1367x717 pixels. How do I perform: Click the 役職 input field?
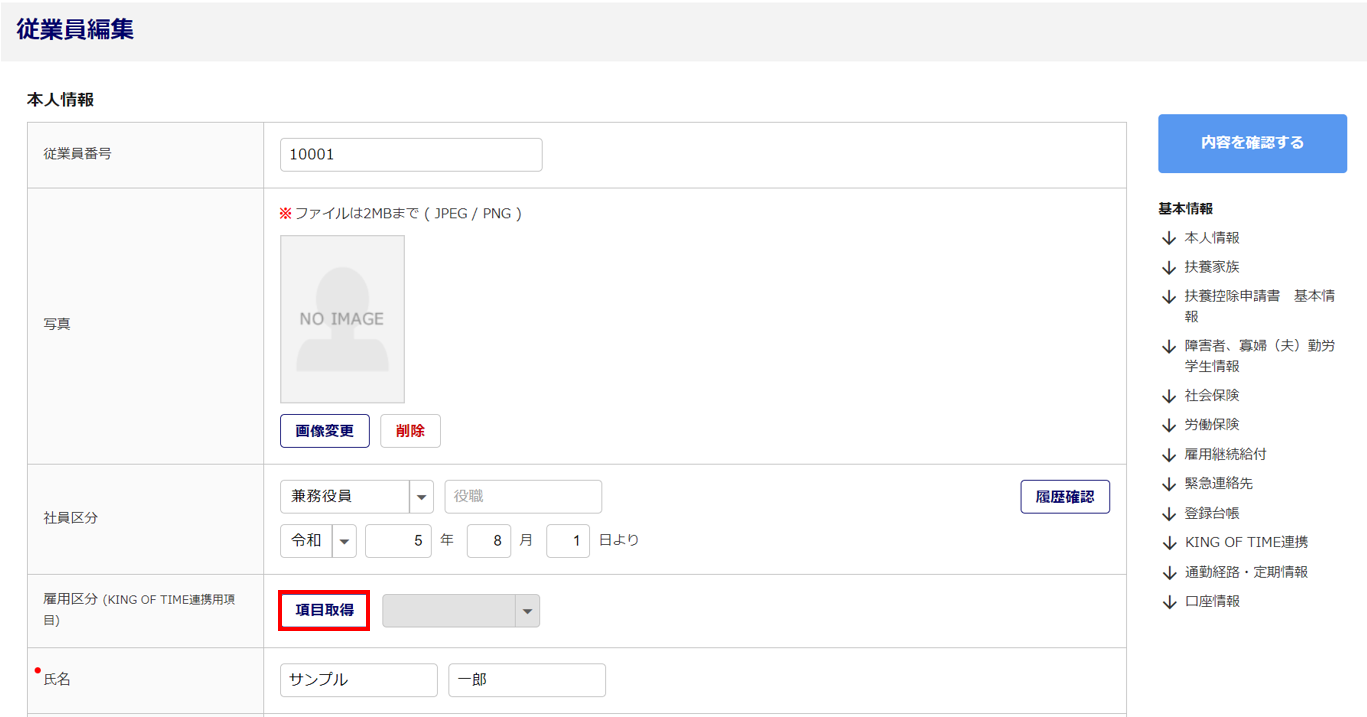click(523, 496)
